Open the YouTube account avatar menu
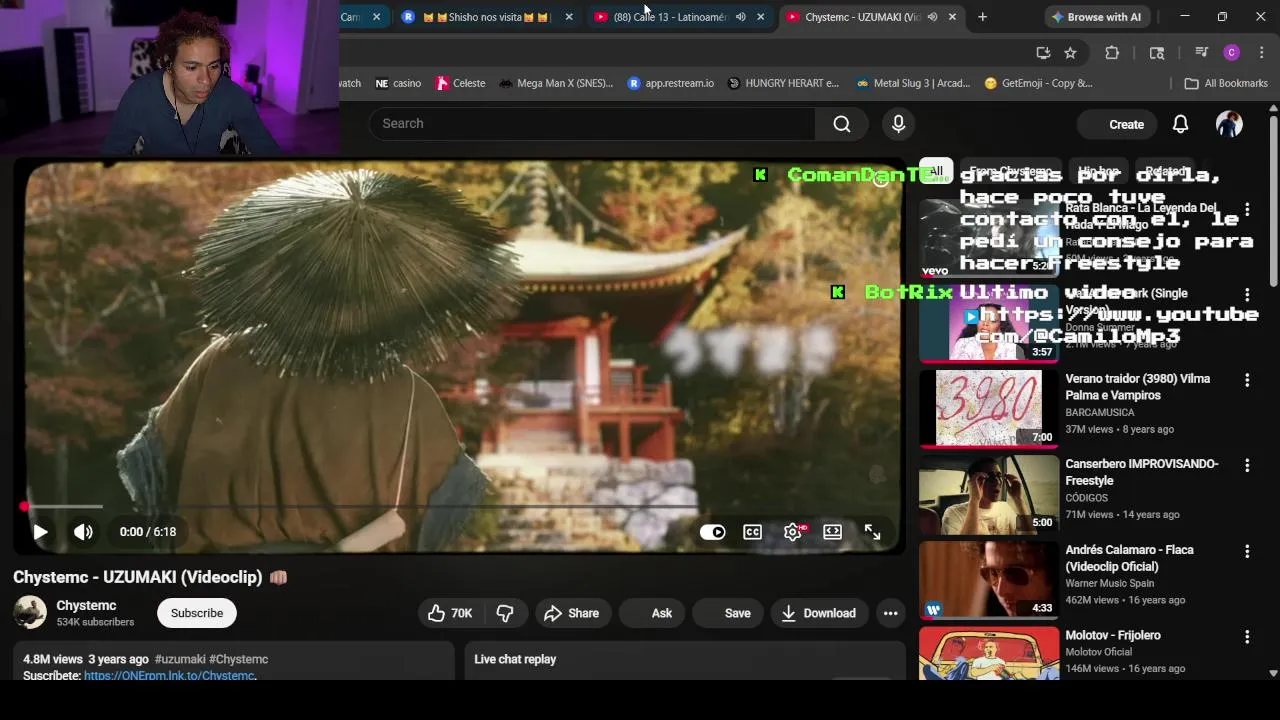The width and height of the screenshot is (1280, 720). coord(1229,124)
